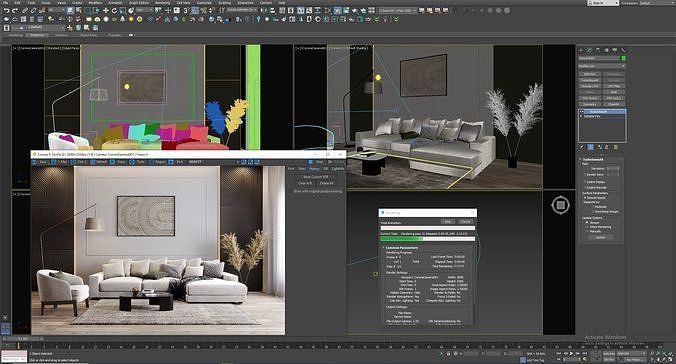
Task: Toggle the Smooth Result checkbox
Action: [x=585, y=198]
